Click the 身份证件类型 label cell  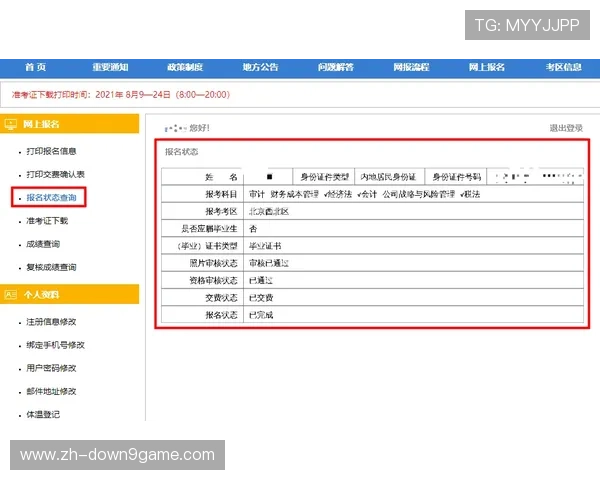click(324, 177)
